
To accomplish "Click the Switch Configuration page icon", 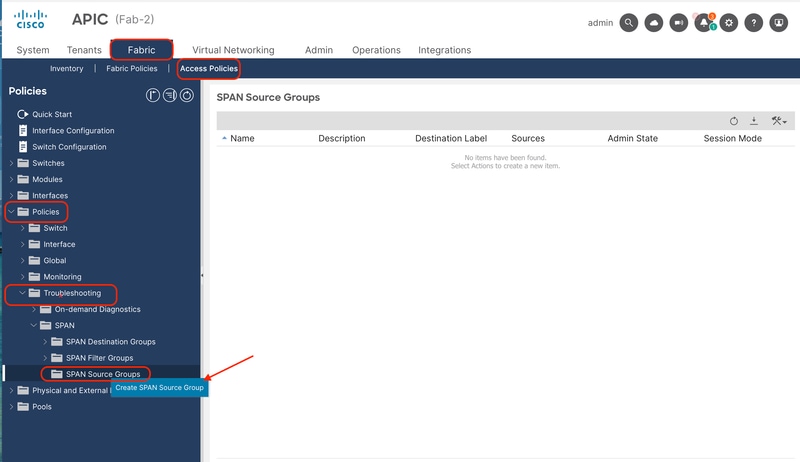I will (23, 147).
